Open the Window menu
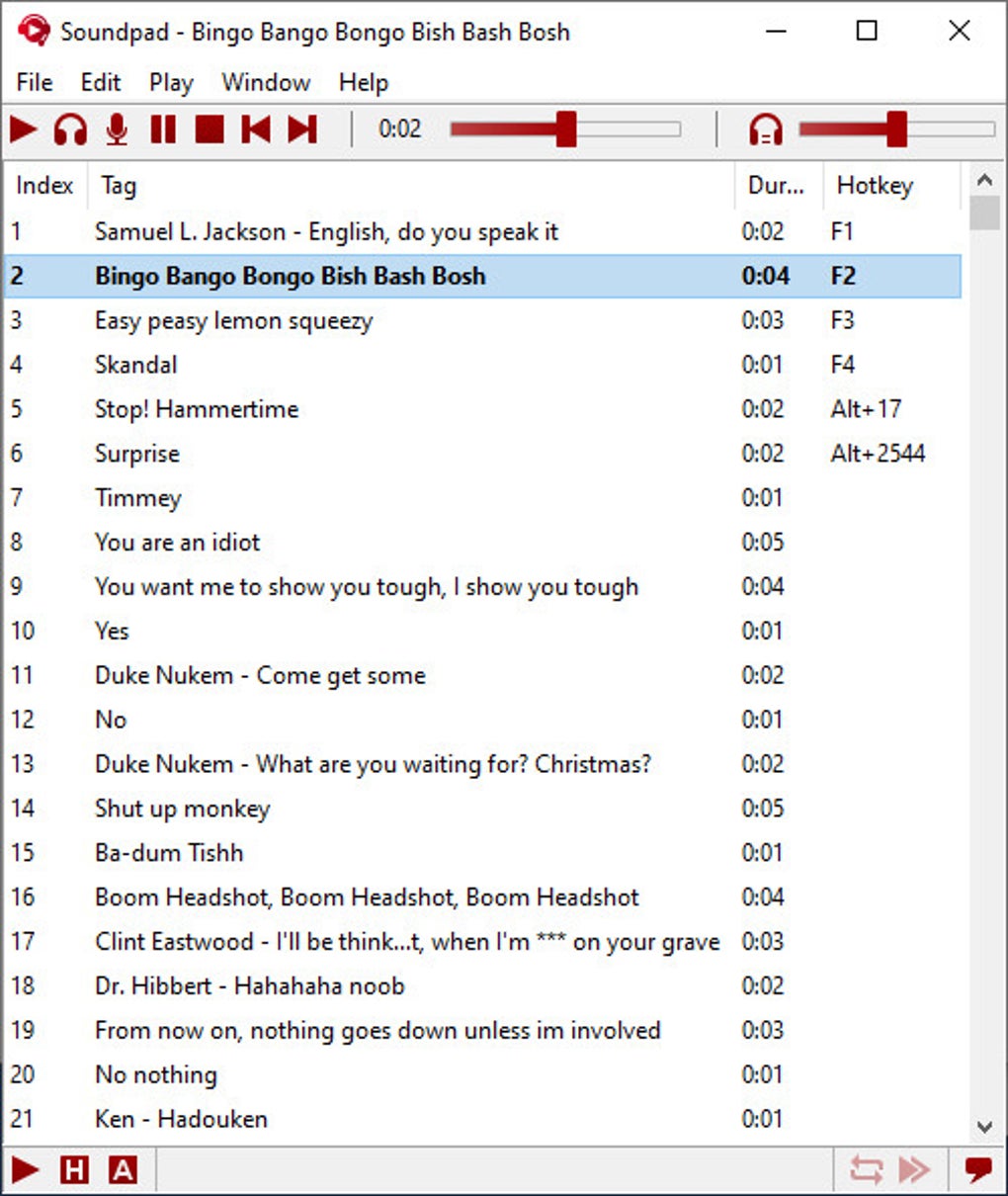The height and width of the screenshot is (1196, 1008). click(x=266, y=82)
